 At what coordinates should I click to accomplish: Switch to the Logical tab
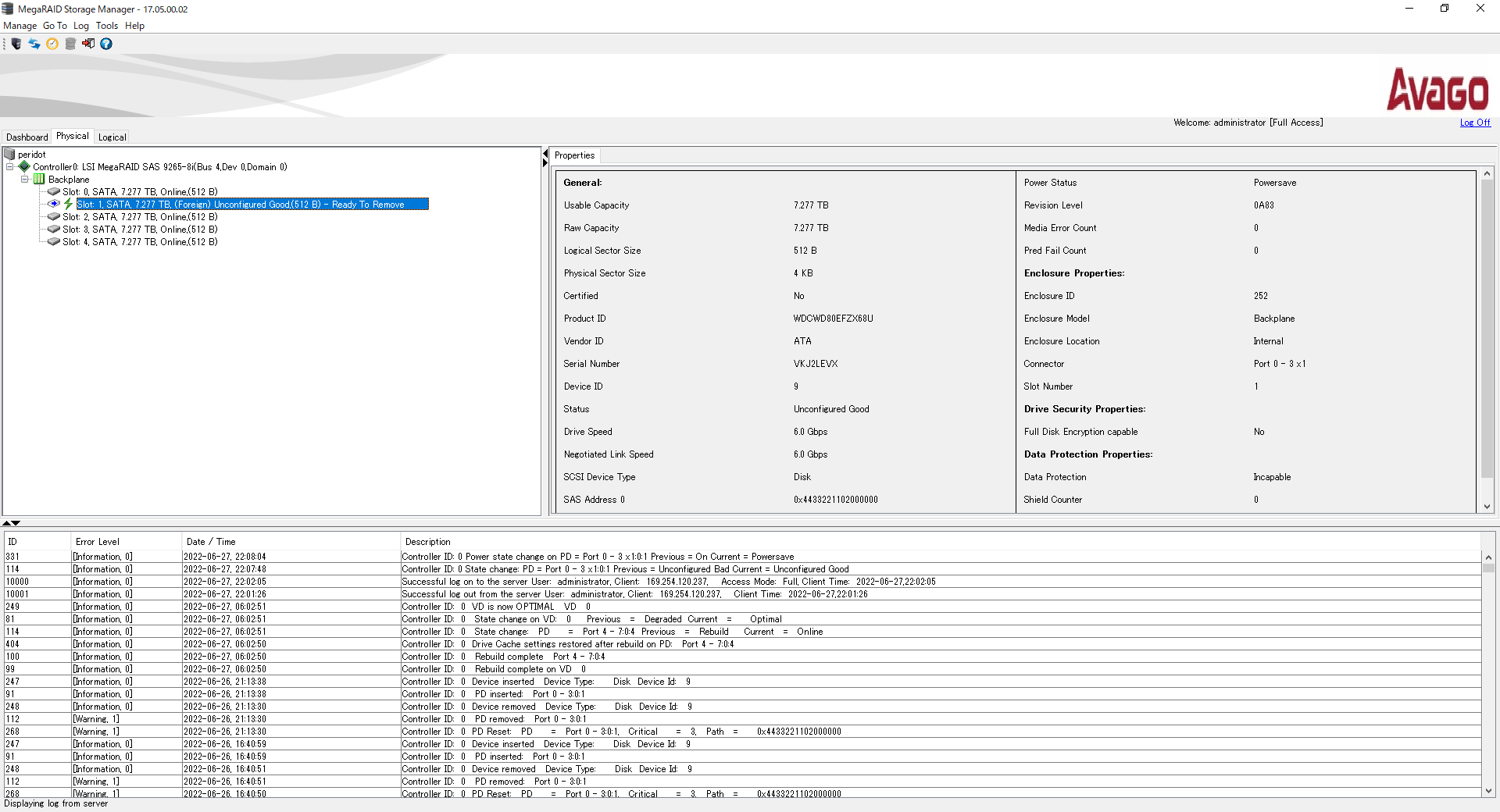[112, 137]
